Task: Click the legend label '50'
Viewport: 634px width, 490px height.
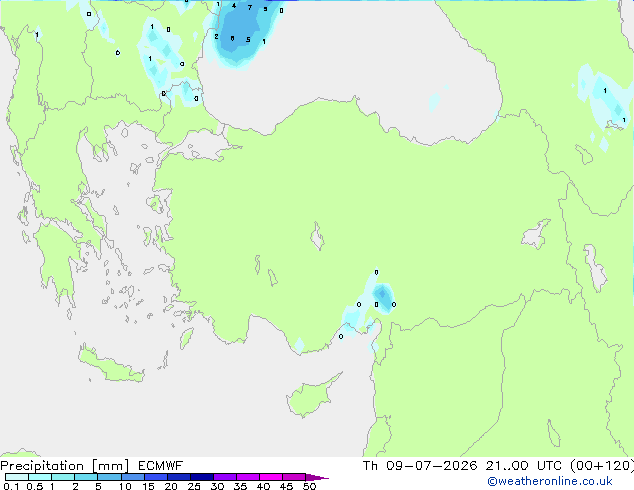Action: [309, 486]
